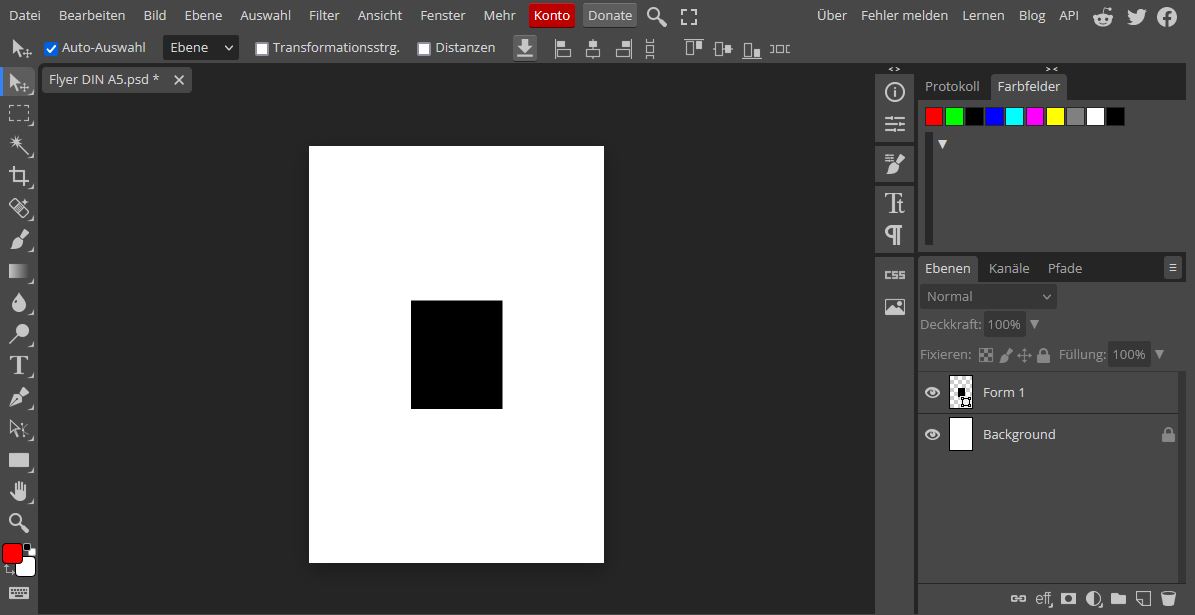The image size is (1195, 615).
Task: Select the Zoom tool in left toolbar
Action: click(x=19, y=522)
